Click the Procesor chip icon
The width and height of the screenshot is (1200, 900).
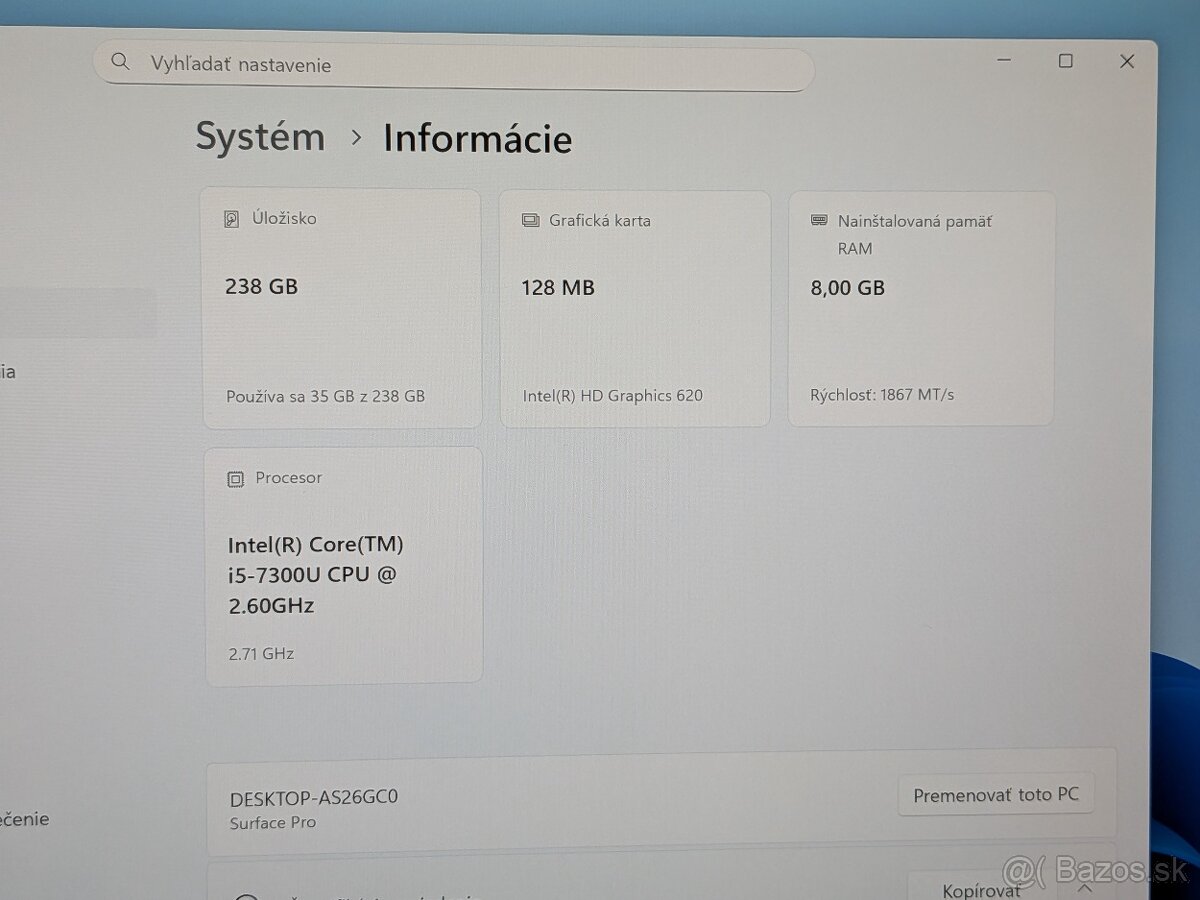pyautogui.click(x=235, y=478)
